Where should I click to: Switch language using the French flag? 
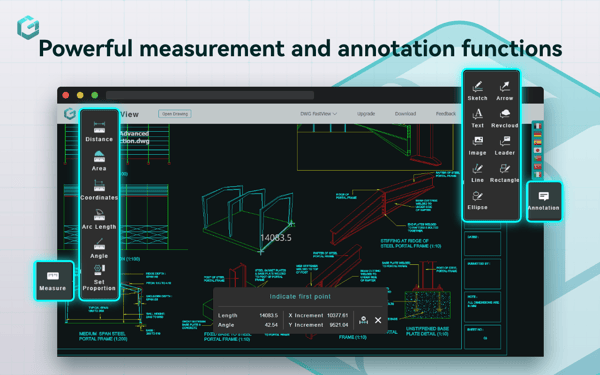click(537, 126)
